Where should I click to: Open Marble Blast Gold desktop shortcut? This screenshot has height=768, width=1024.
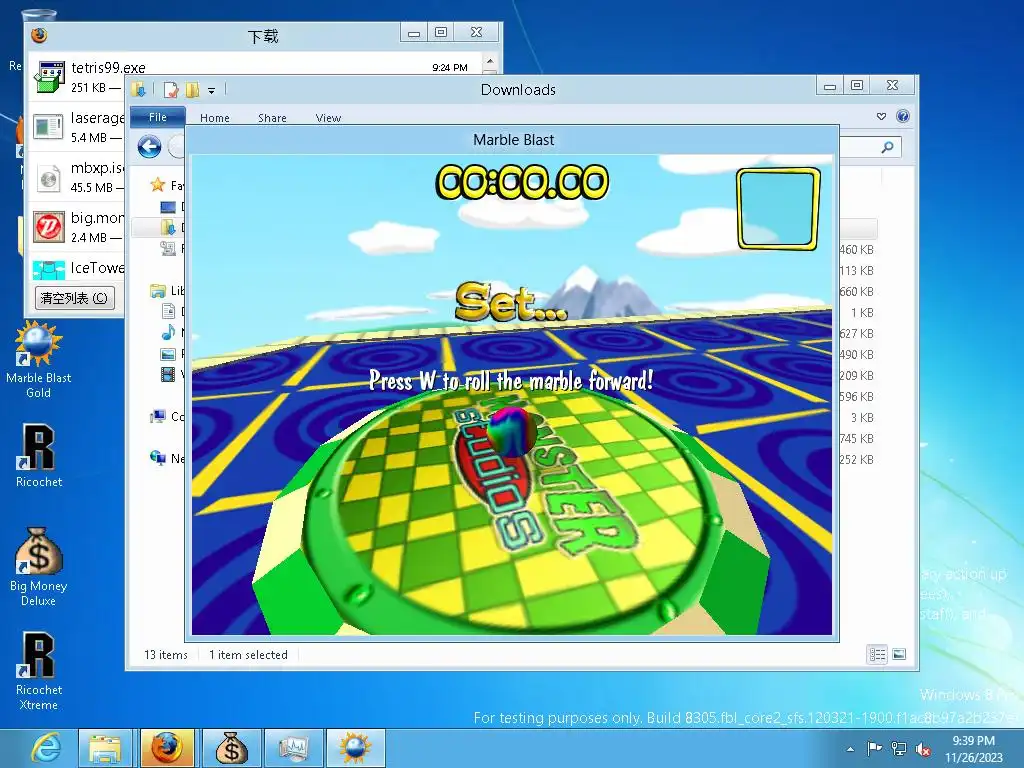pos(39,359)
